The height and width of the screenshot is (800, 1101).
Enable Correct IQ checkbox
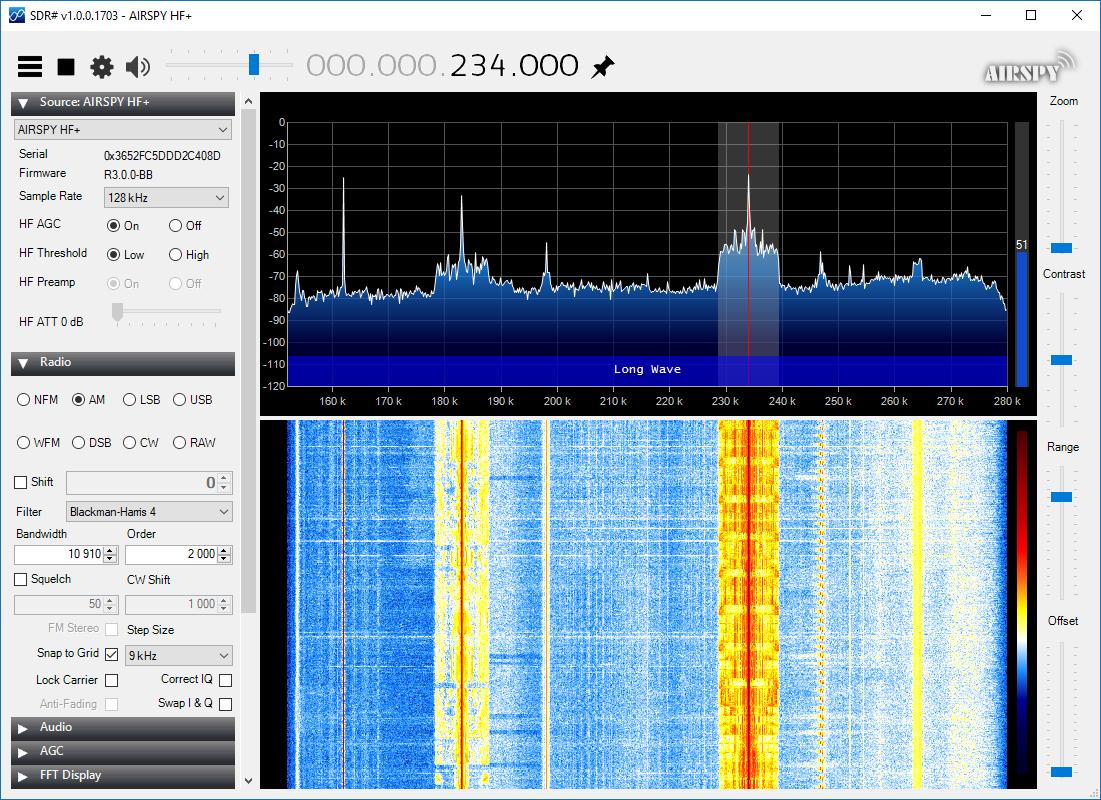tap(225, 680)
